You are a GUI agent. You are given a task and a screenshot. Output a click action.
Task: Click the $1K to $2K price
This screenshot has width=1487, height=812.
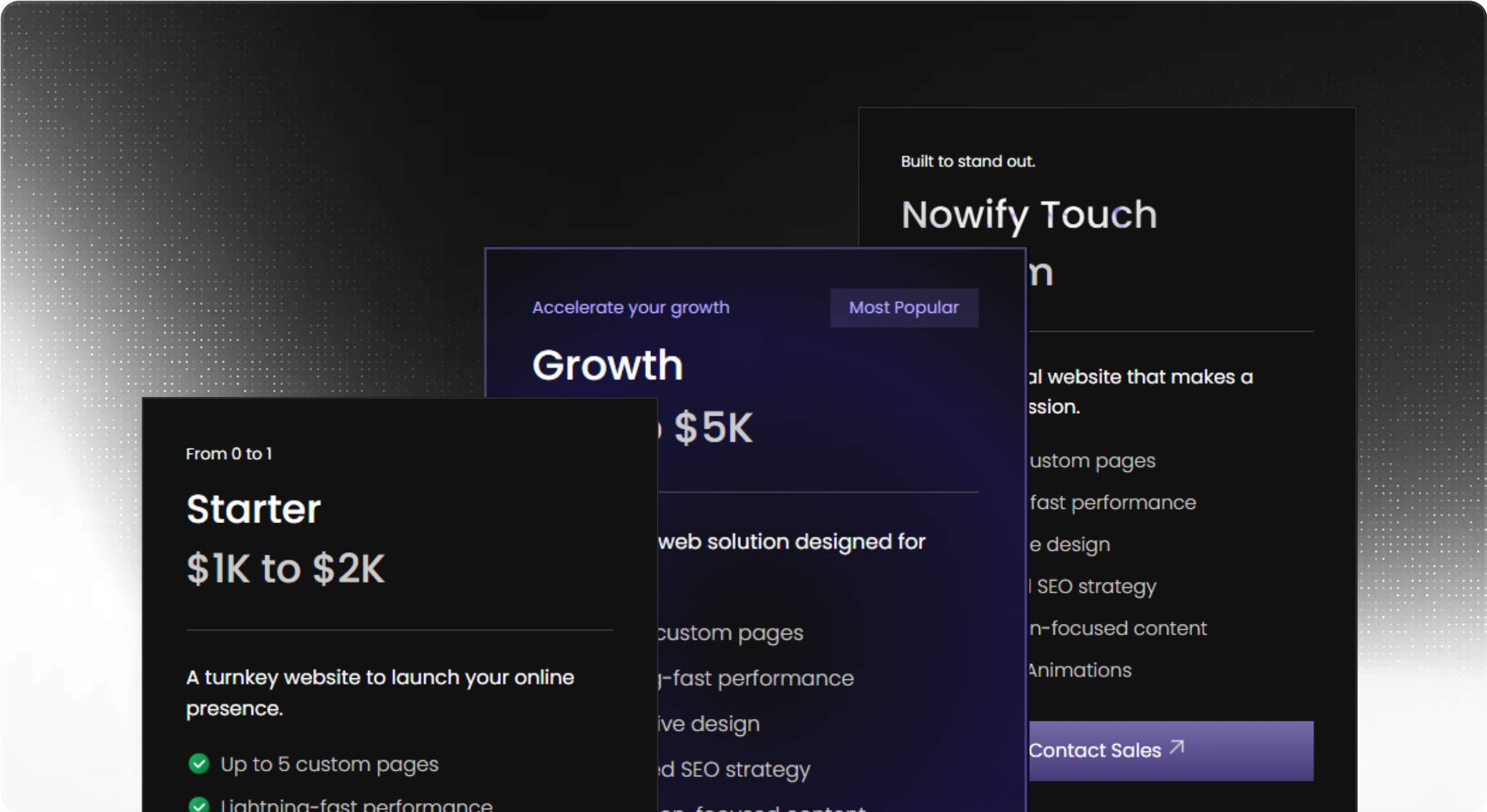285,569
